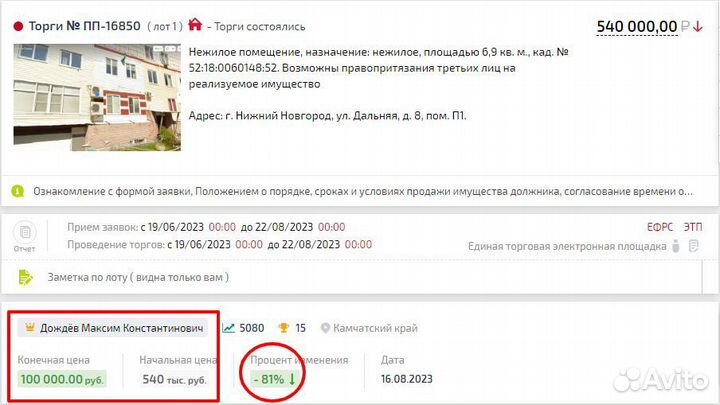
Task: Open the ЕФРС link
Action: 660,227
